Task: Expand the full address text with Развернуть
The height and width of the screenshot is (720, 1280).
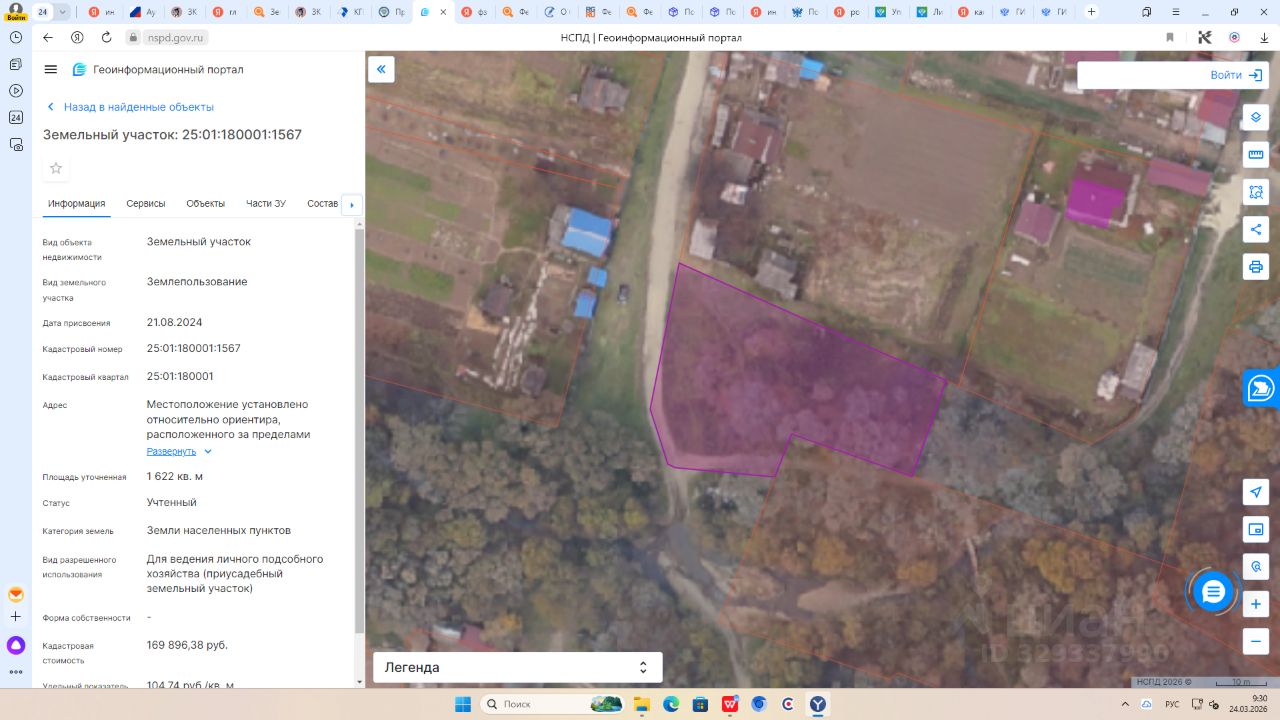Action: click(179, 451)
